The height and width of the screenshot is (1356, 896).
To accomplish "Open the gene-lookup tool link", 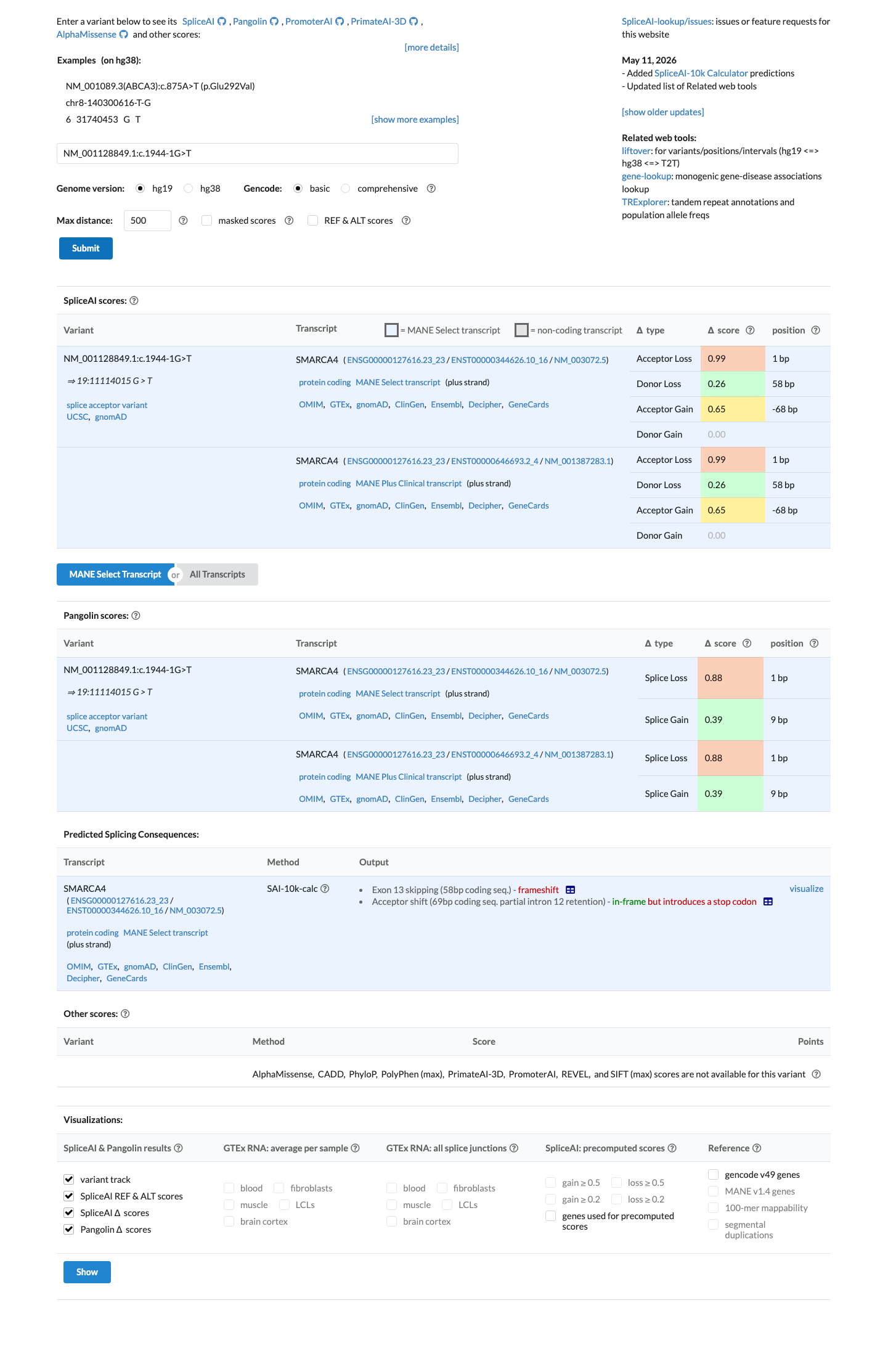I will pyautogui.click(x=646, y=176).
